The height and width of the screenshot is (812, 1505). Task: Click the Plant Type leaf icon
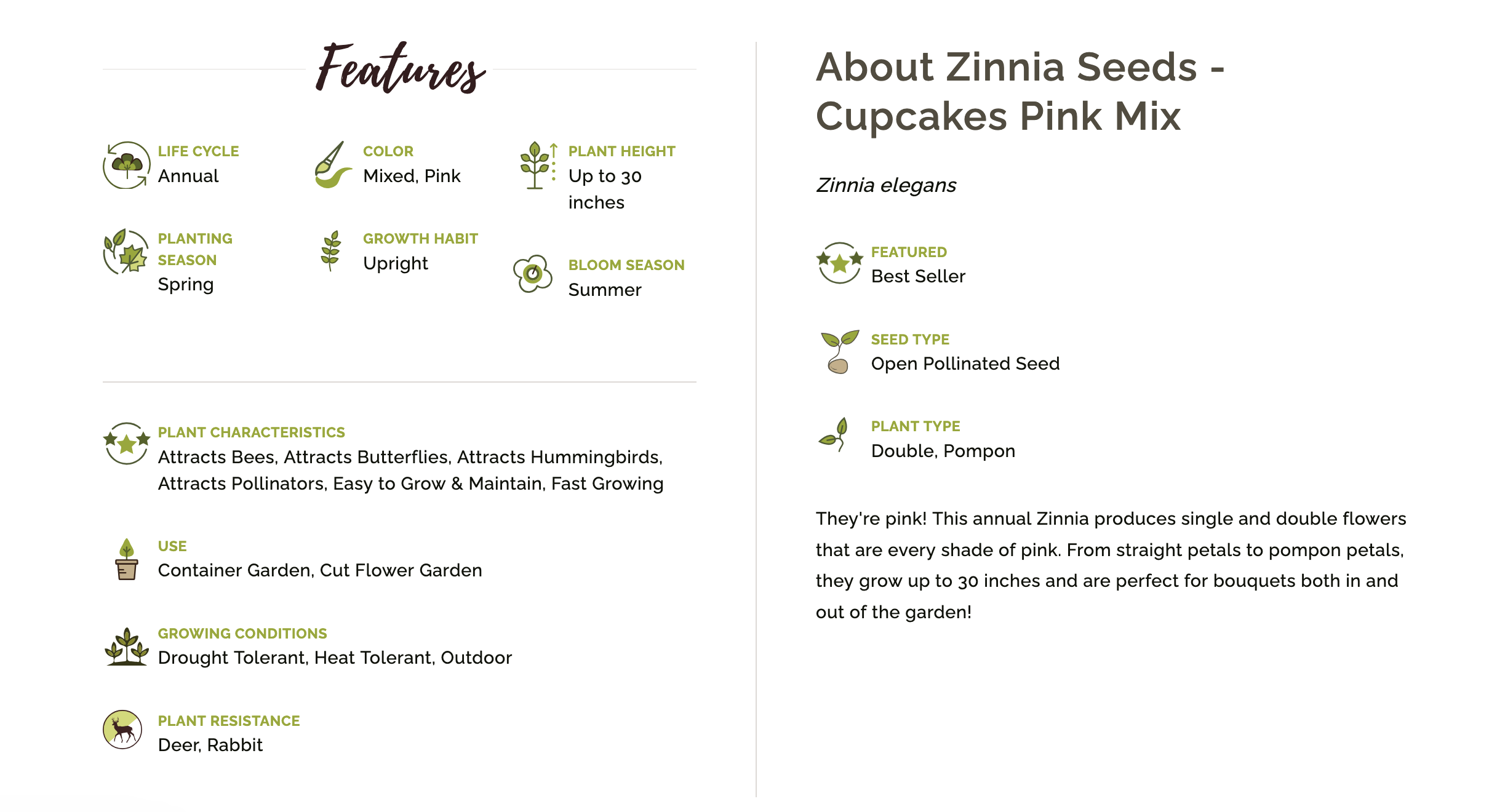click(834, 434)
